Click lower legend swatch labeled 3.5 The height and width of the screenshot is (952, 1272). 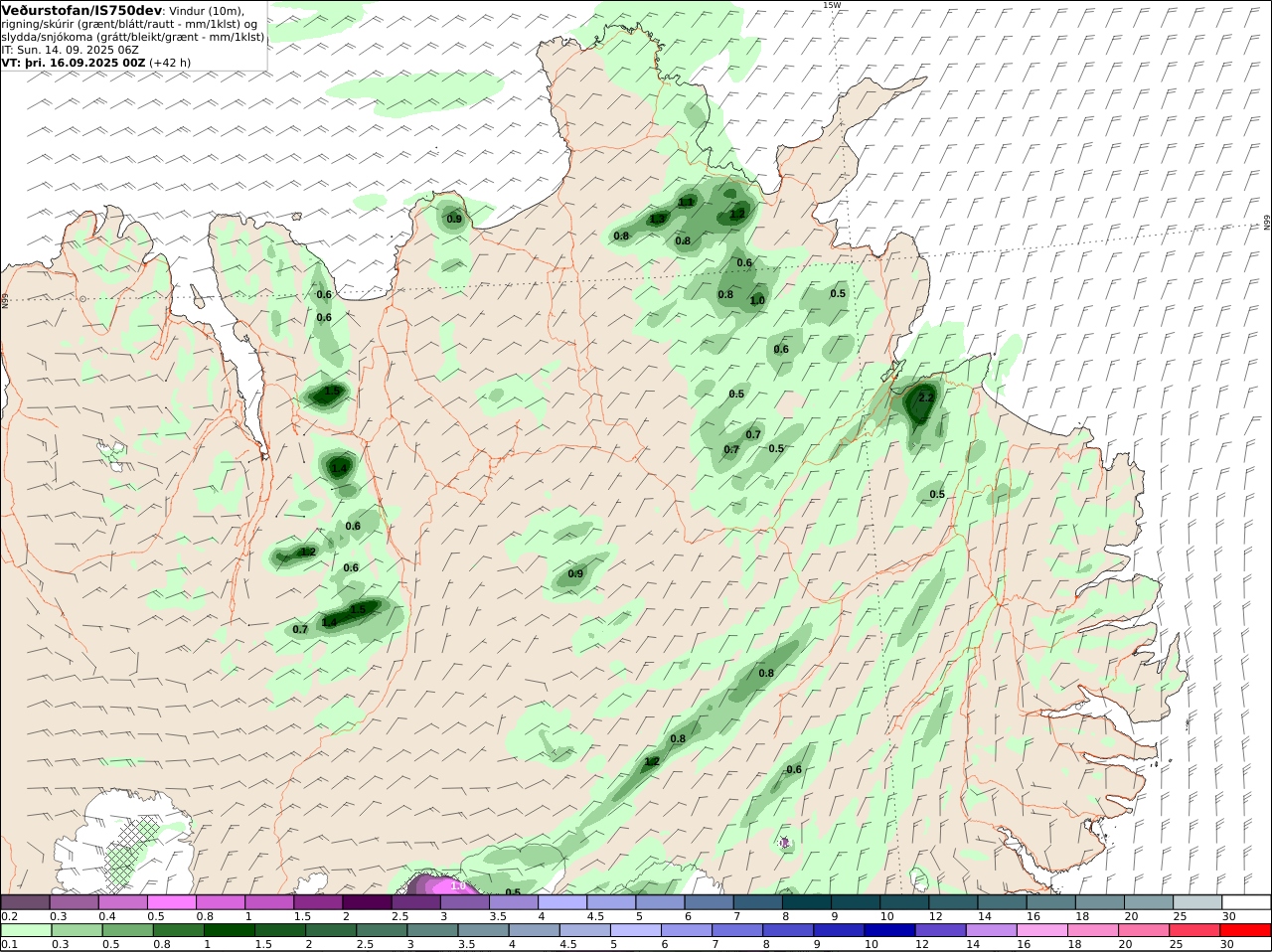click(482, 931)
